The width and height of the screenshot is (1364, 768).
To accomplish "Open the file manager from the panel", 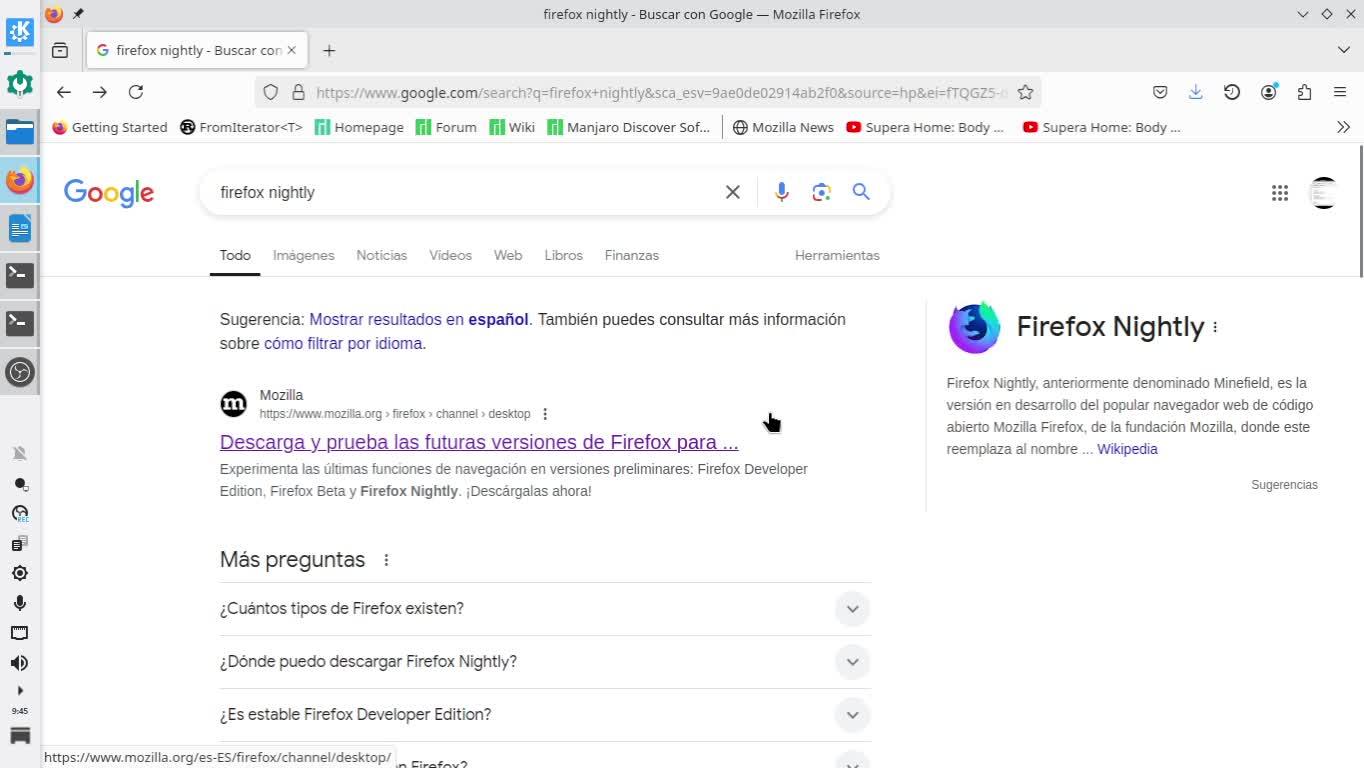I will (20, 131).
